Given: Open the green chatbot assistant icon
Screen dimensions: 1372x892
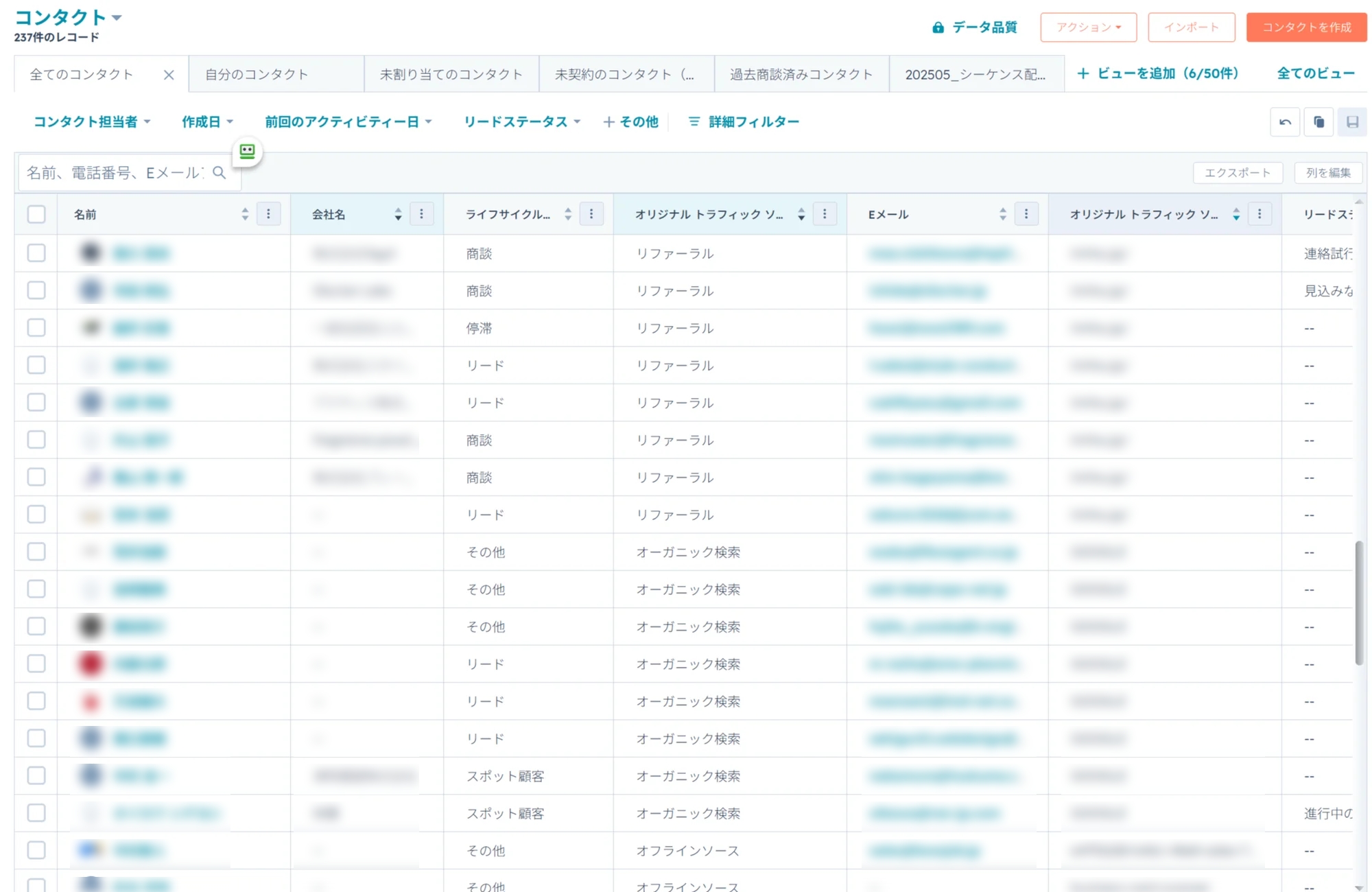Looking at the screenshot, I should point(247,151).
